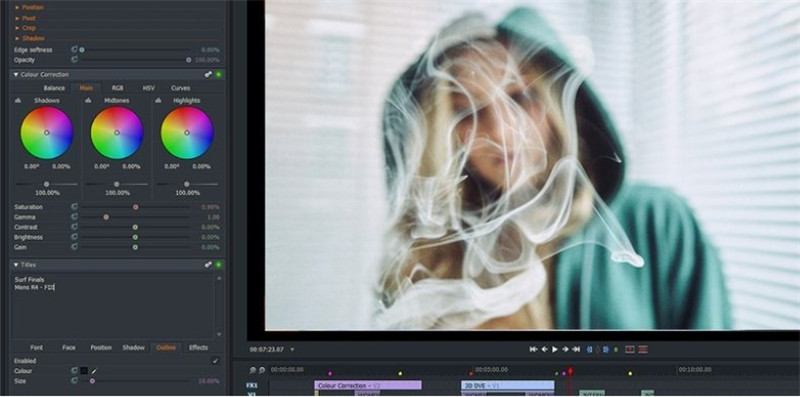
Task: Switch to the RGB tab
Action: point(117,88)
